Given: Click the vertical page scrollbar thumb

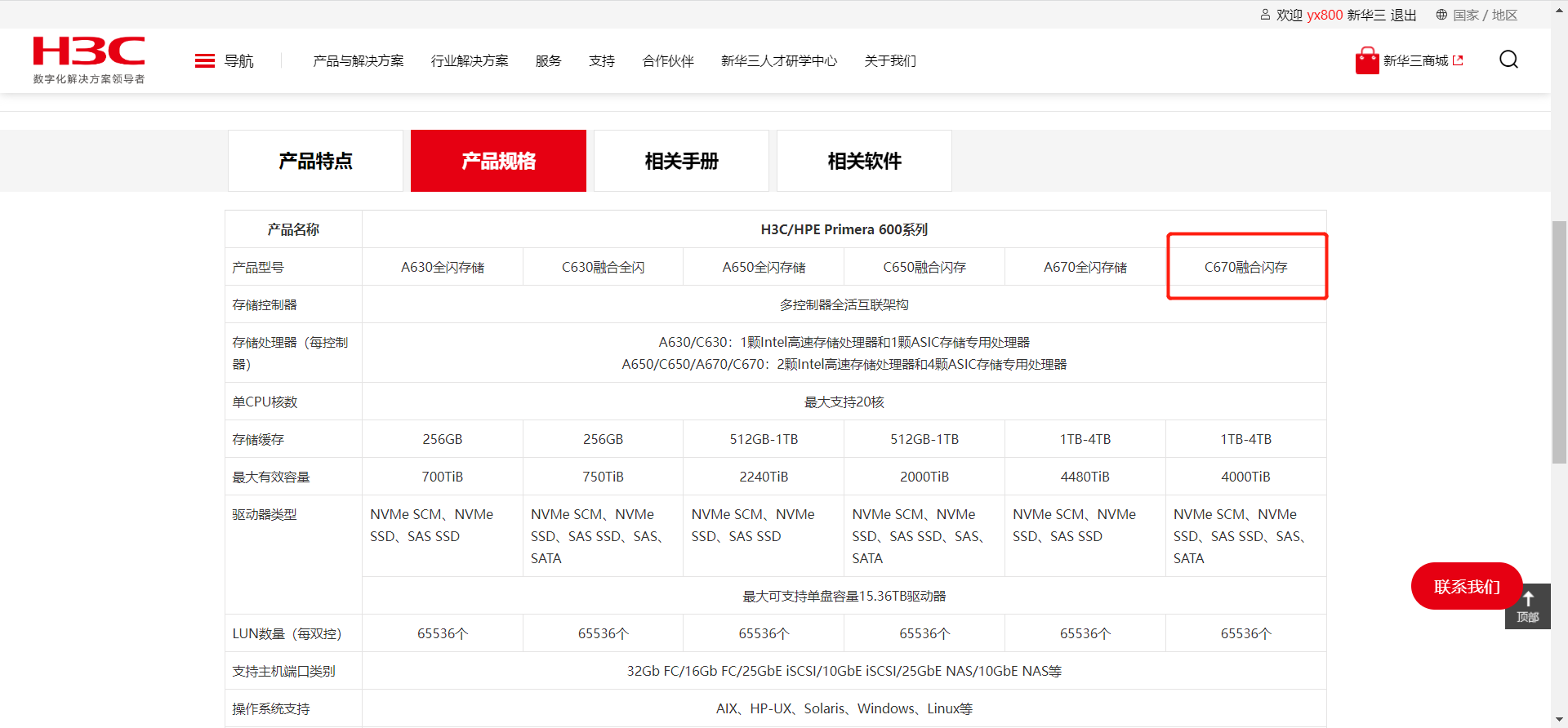Looking at the screenshot, I should (x=1559, y=342).
